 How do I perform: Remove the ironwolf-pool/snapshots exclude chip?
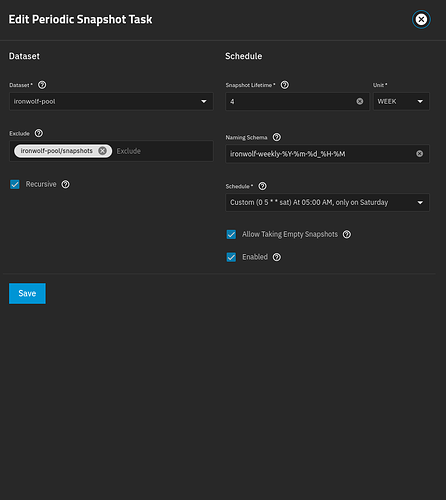pyautogui.click(x=103, y=151)
